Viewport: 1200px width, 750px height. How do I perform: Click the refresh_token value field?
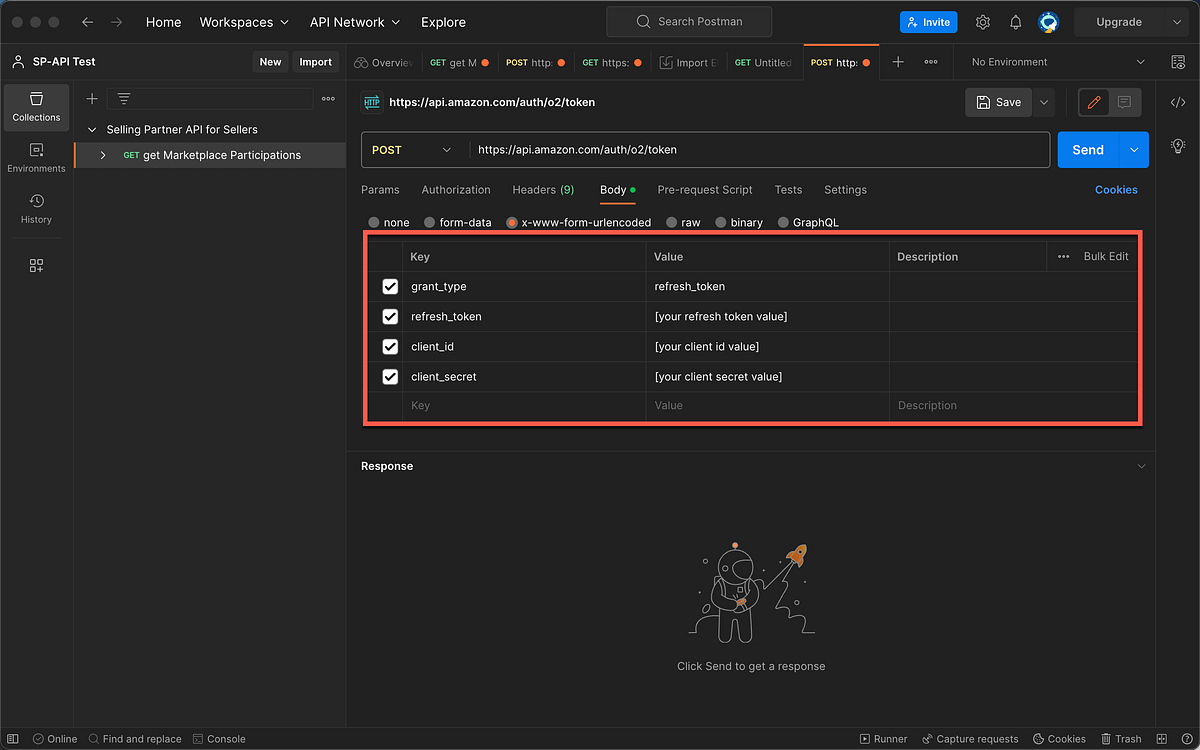click(767, 317)
